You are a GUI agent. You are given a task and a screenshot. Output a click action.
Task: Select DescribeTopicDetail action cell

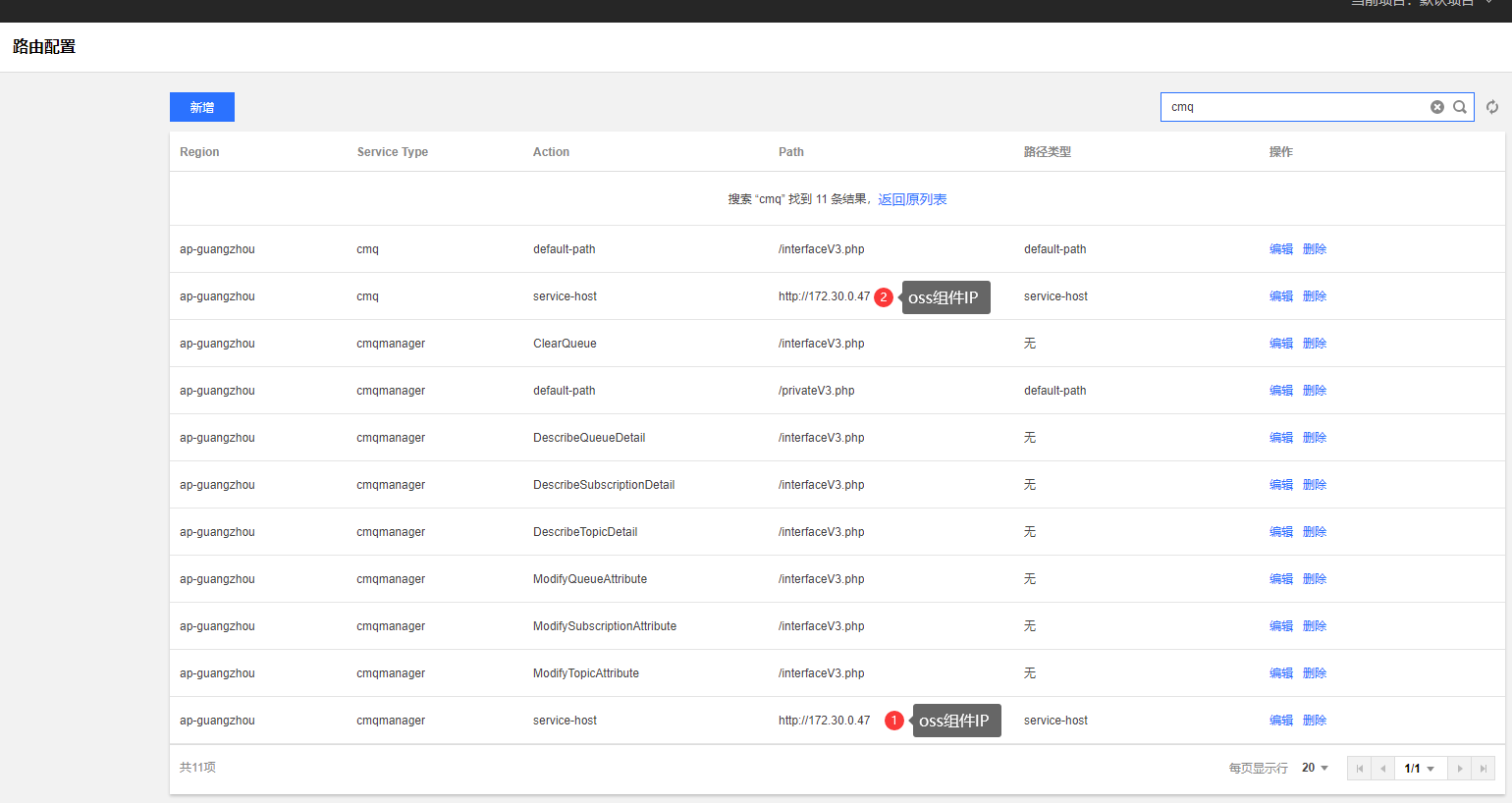[585, 532]
